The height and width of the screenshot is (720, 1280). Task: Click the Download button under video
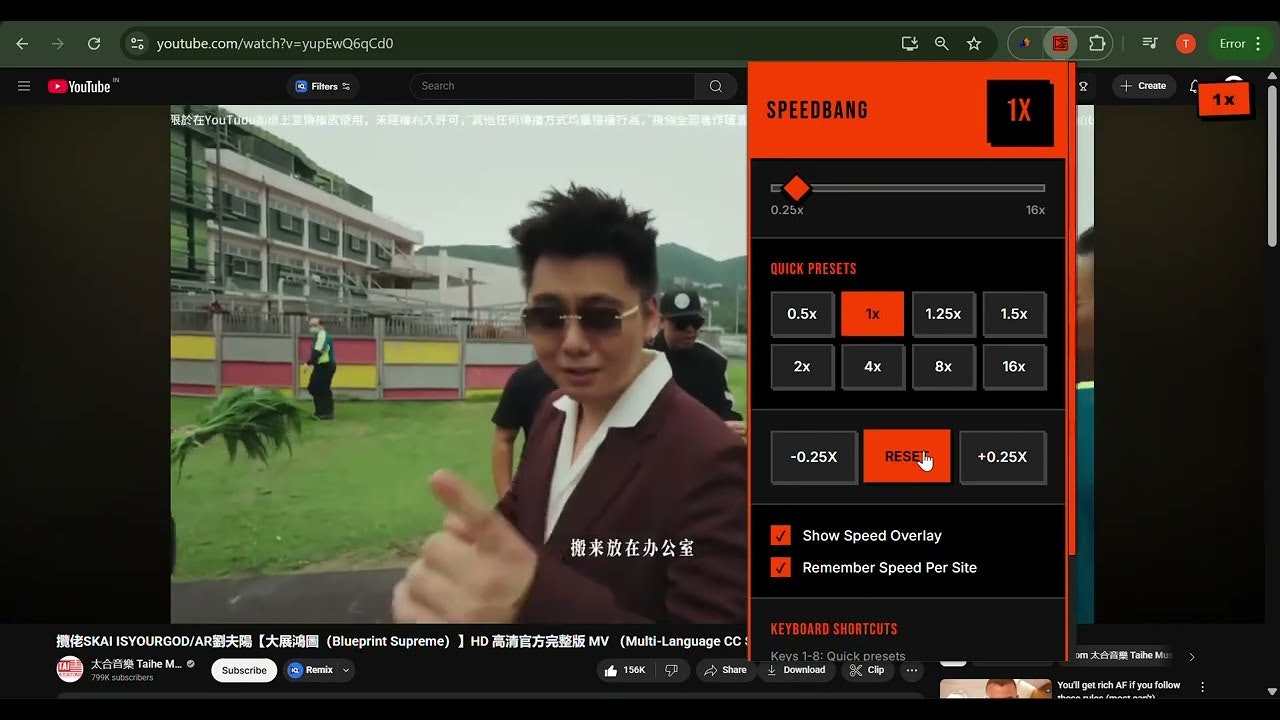(x=796, y=670)
